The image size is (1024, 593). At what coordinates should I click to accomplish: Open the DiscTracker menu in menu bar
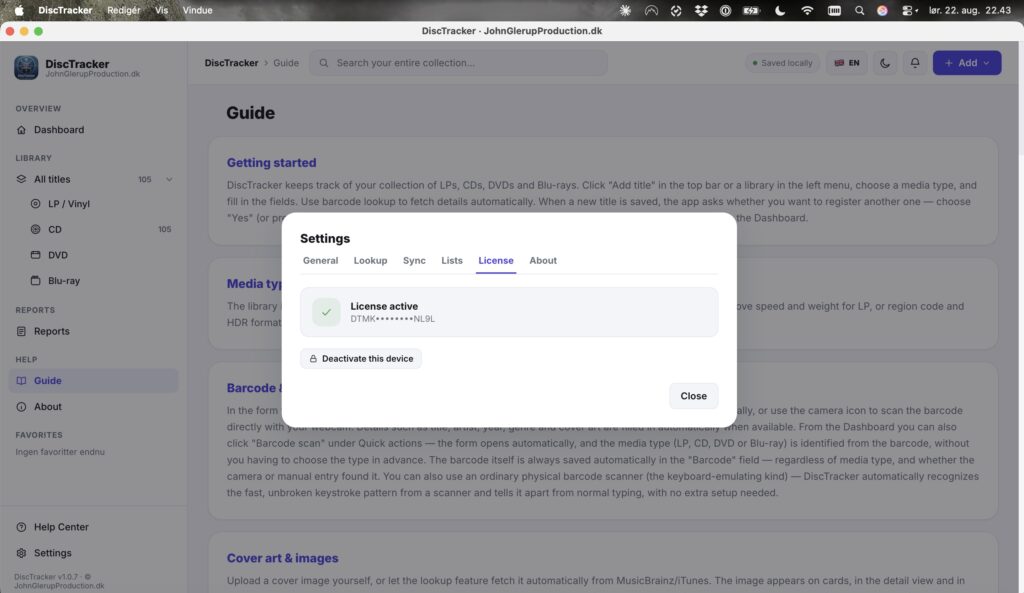(65, 10)
